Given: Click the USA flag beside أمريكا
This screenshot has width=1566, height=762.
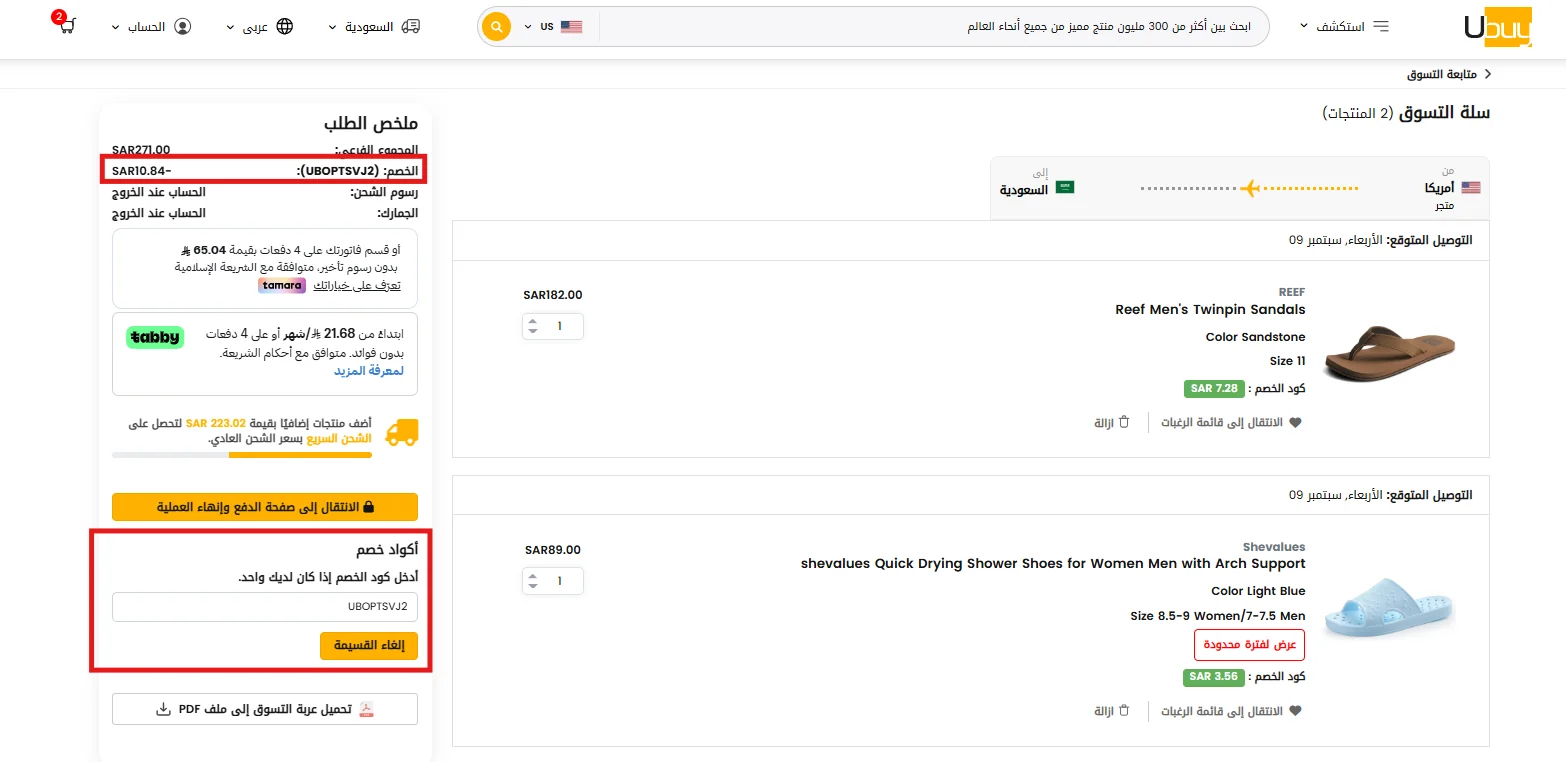Looking at the screenshot, I should [1470, 187].
